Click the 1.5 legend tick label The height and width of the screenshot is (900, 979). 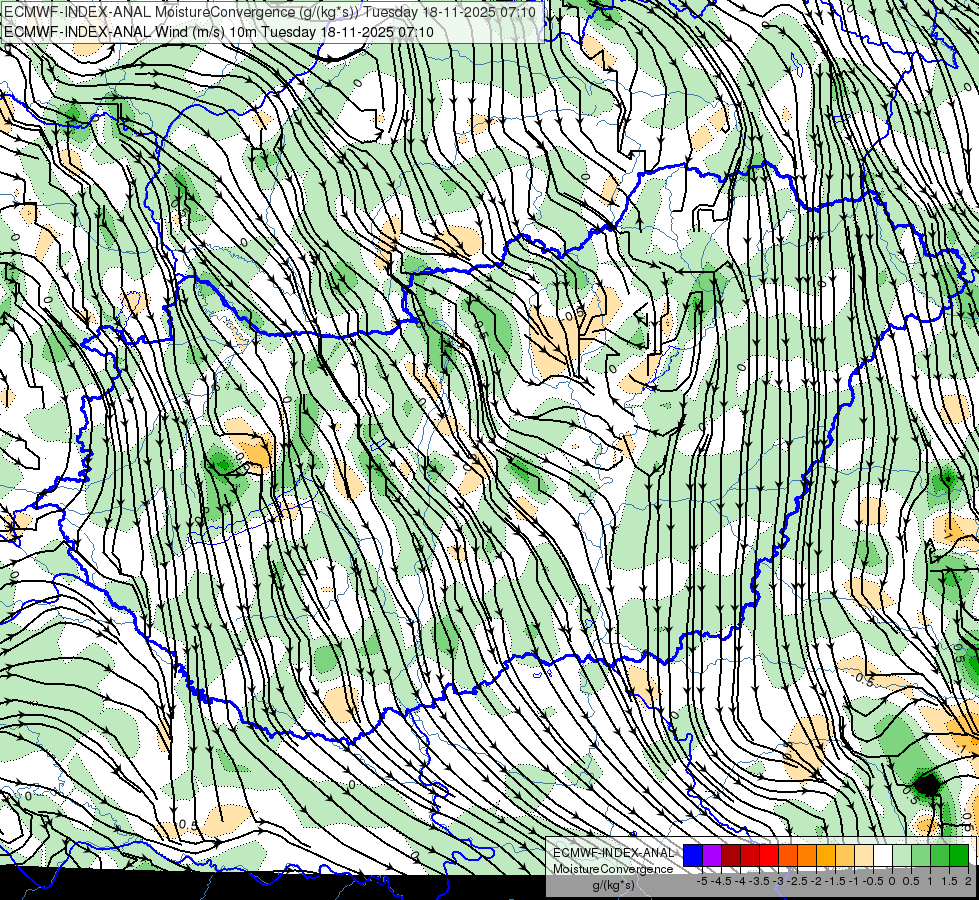pyautogui.click(x=950, y=881)
